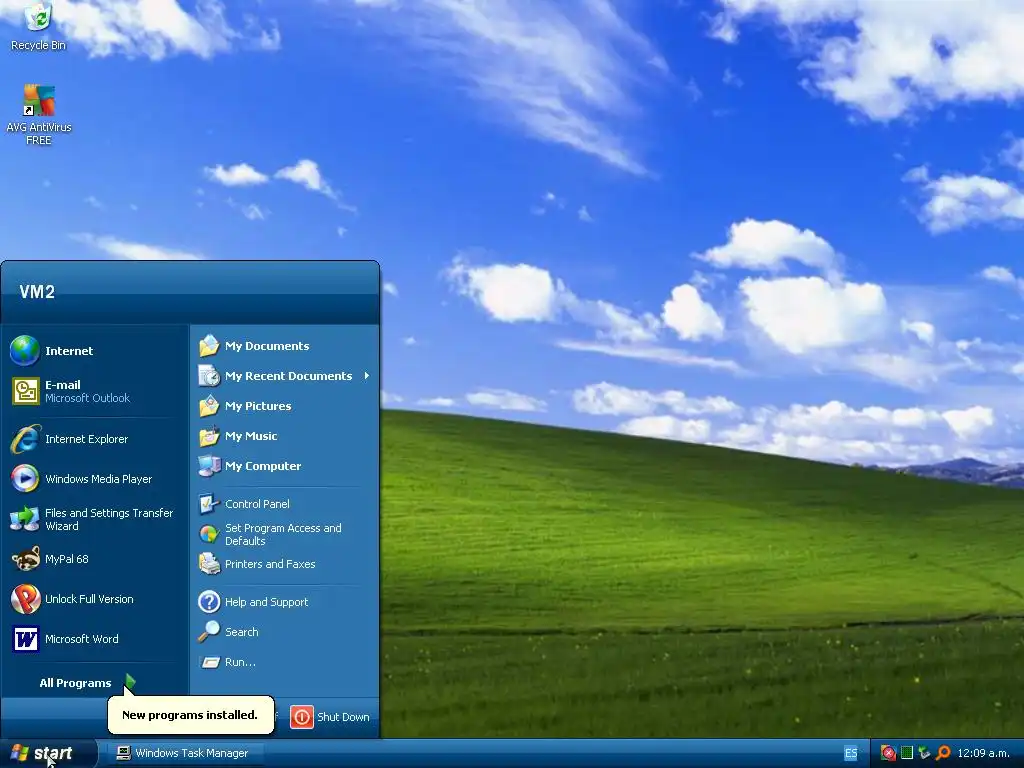
Task: Click the green CPU usage tray icon
Action: 906,753
